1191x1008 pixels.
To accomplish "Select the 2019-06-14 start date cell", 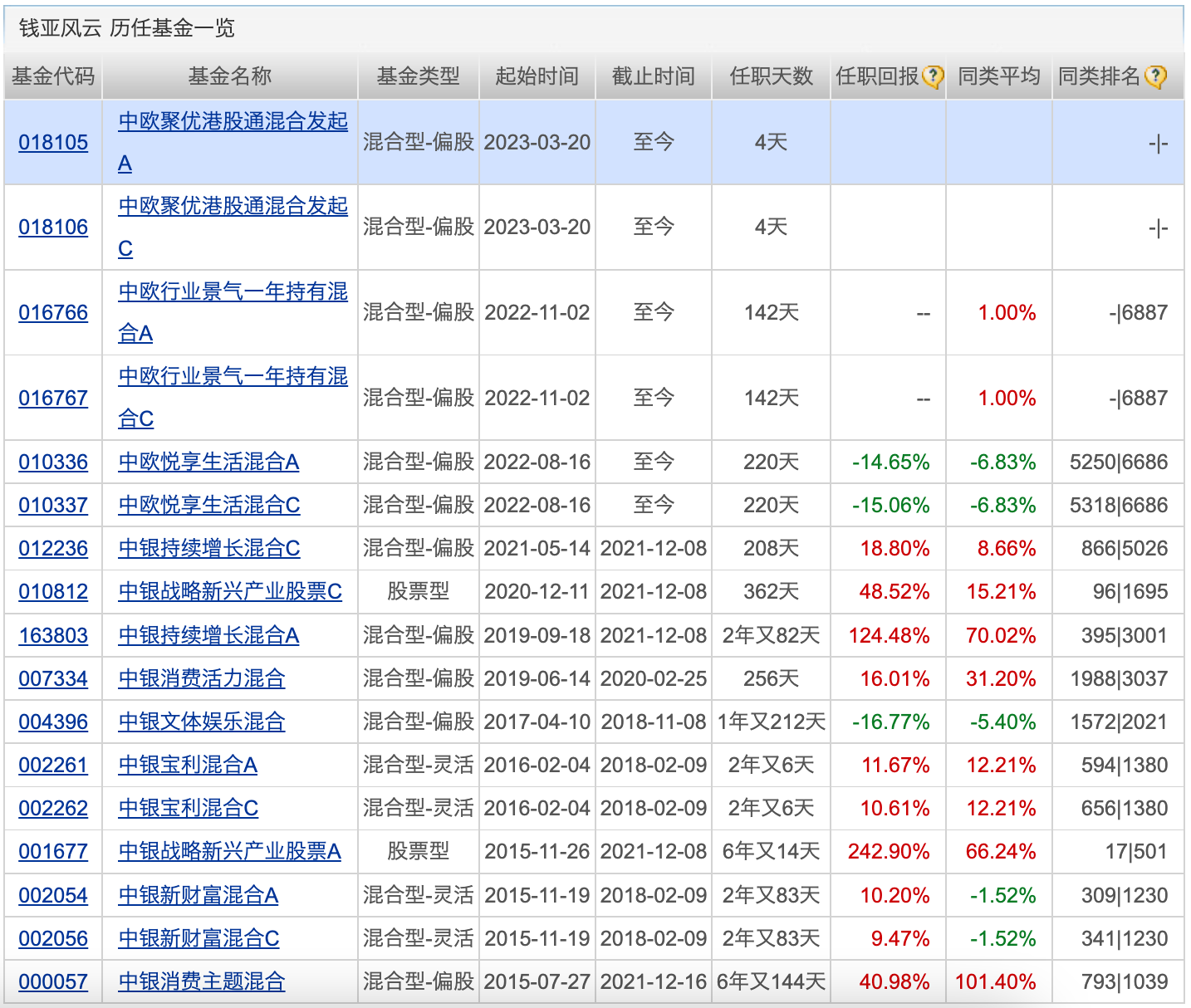I will (537, 678).
